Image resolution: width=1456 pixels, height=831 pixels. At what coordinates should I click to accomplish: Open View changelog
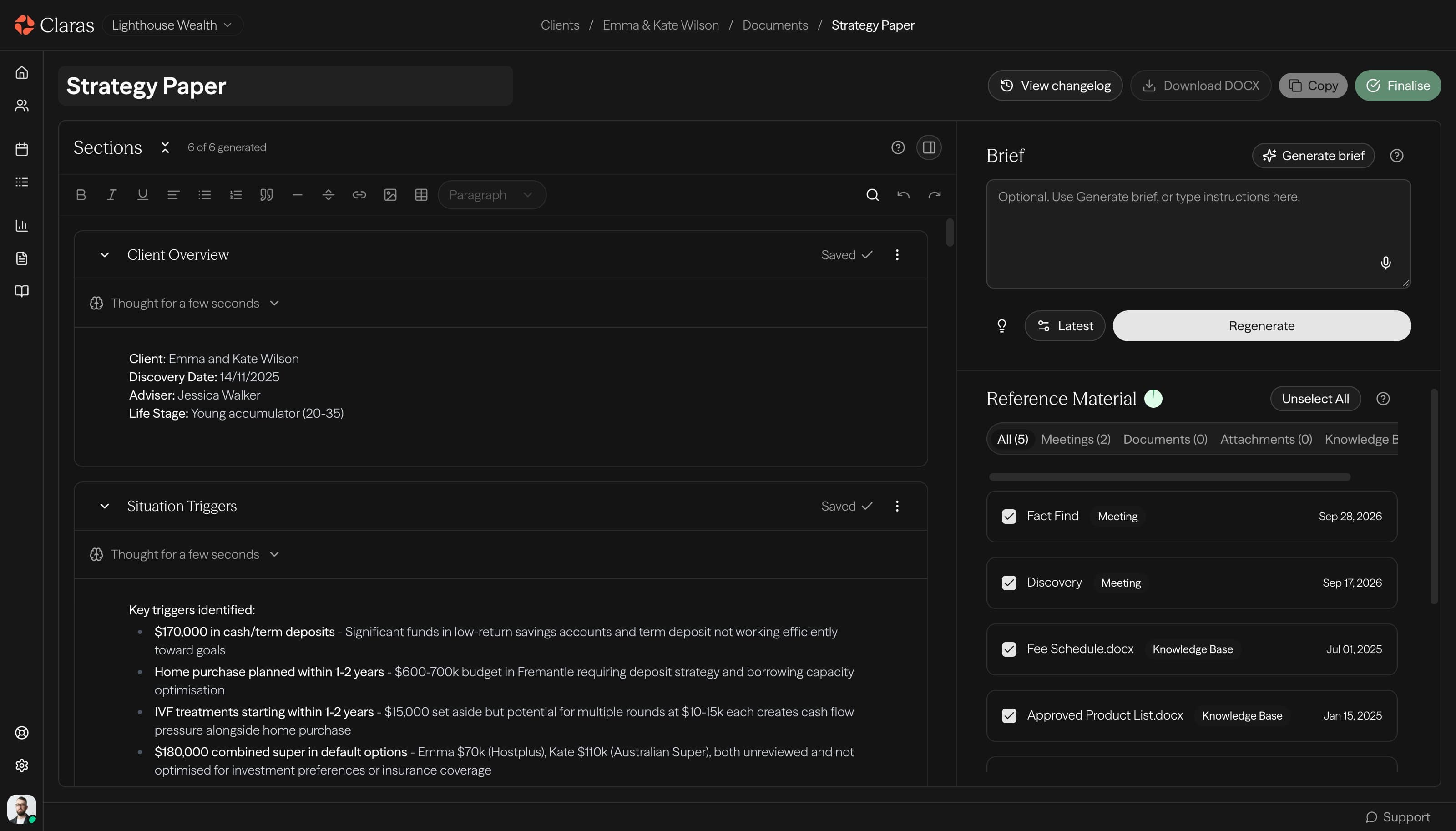click(1055, 86)
